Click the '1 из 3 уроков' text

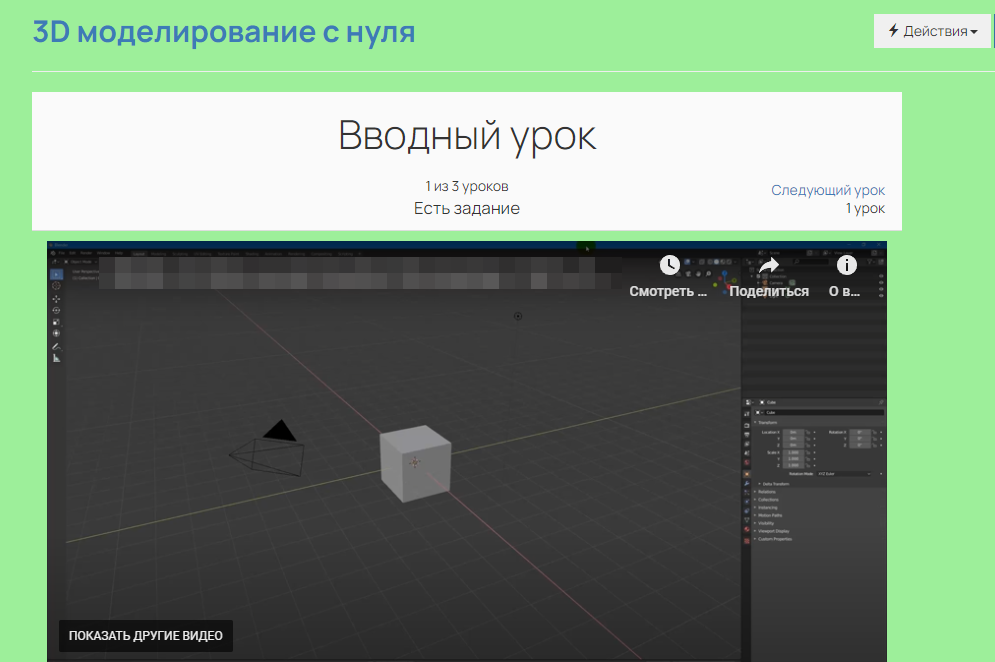click(x=467, y=187)
